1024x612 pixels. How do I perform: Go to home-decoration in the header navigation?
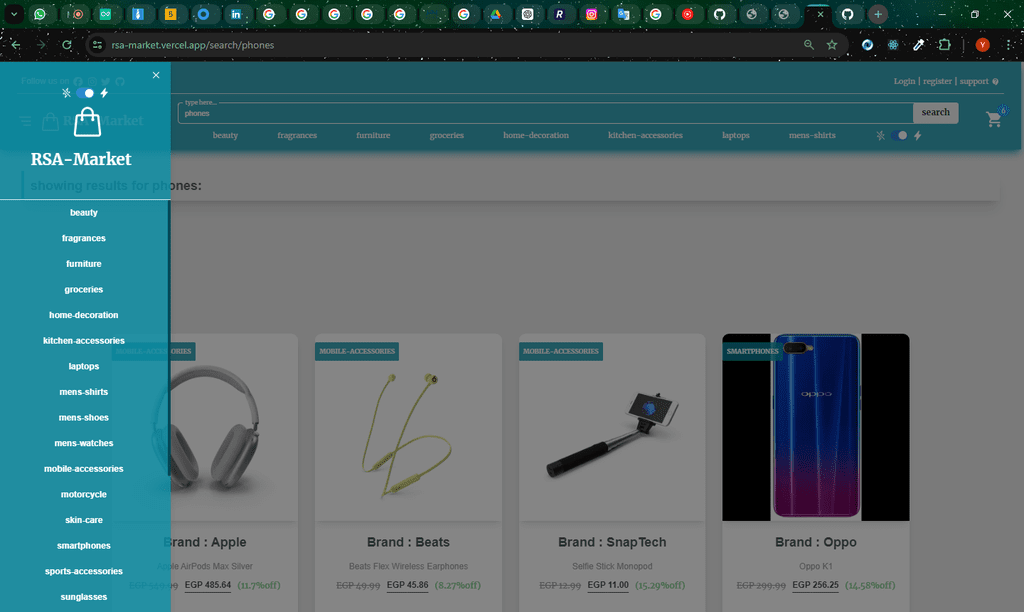(x=536, y=135)
